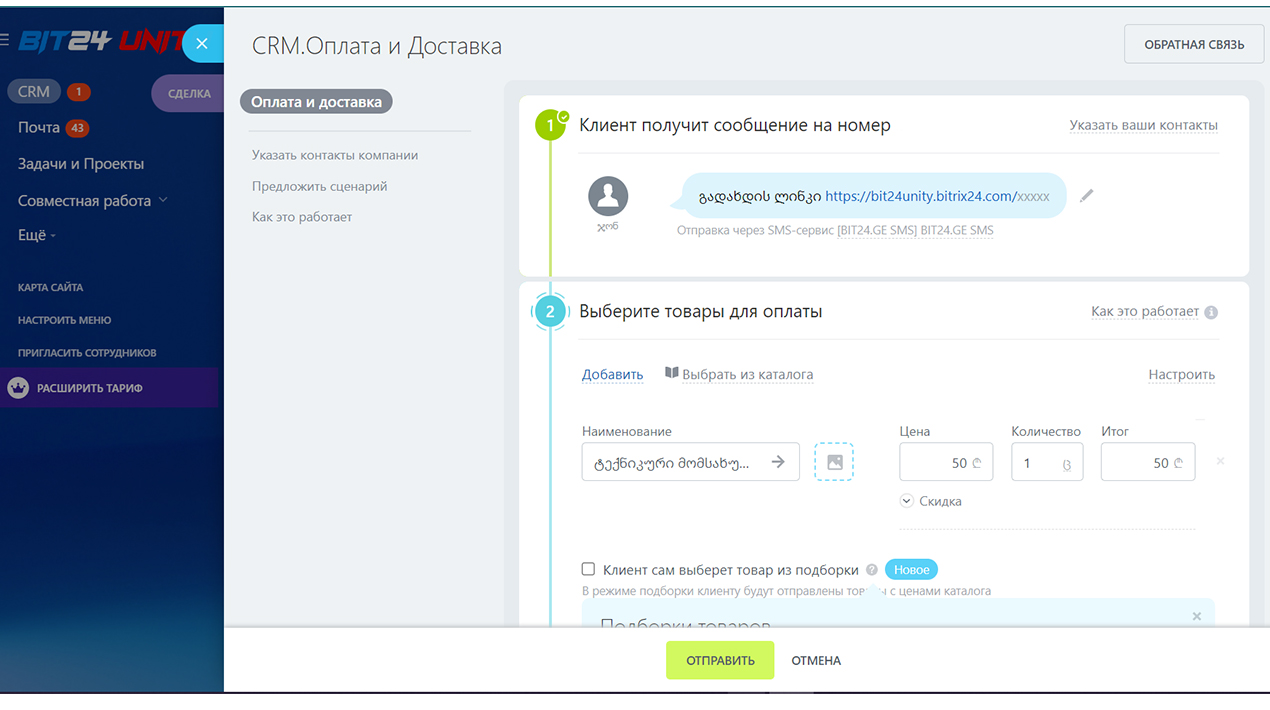Click the Как это работает link in step 2
Viewport: 1270px width, 710px height.
tap(1145, 312)
